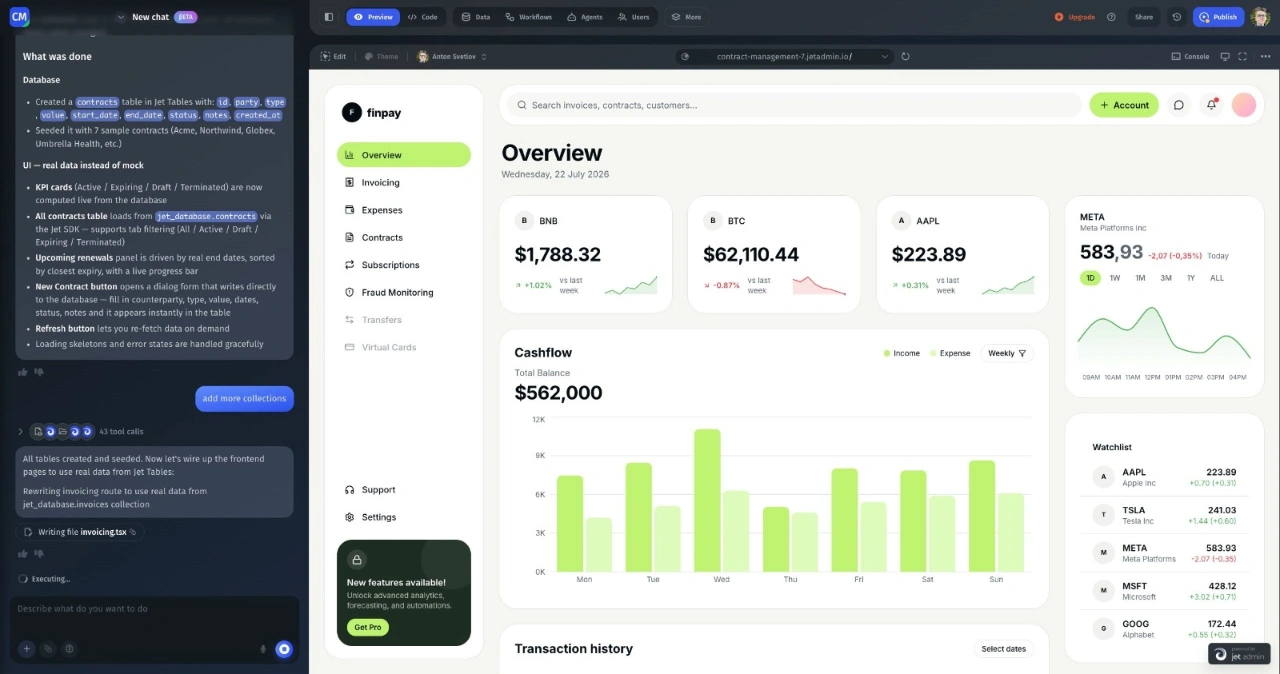This screenshot has height=674, width=1280.
Task: Open Support in finpay sidebar
Action: [403, 490]
